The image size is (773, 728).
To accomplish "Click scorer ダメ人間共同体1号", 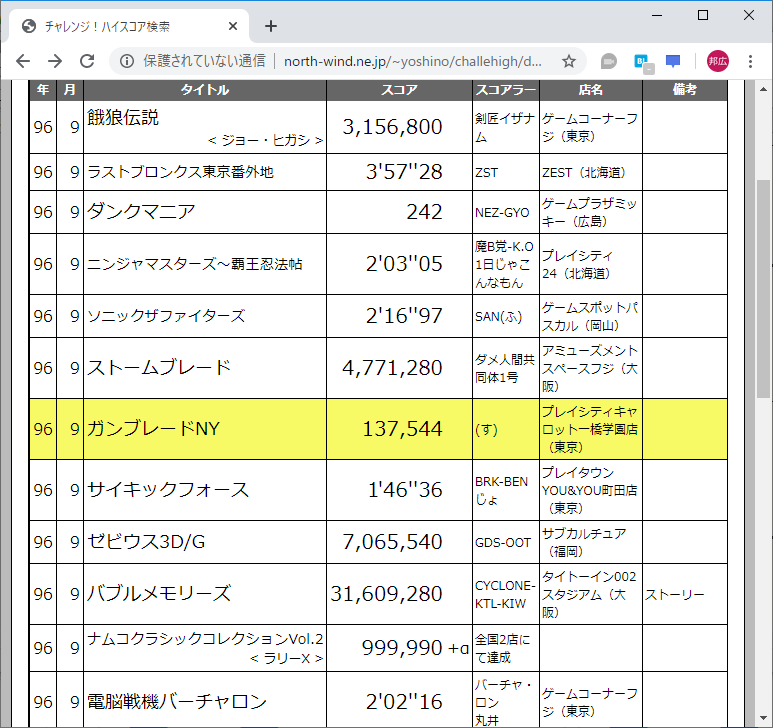I will coord(505,369).
